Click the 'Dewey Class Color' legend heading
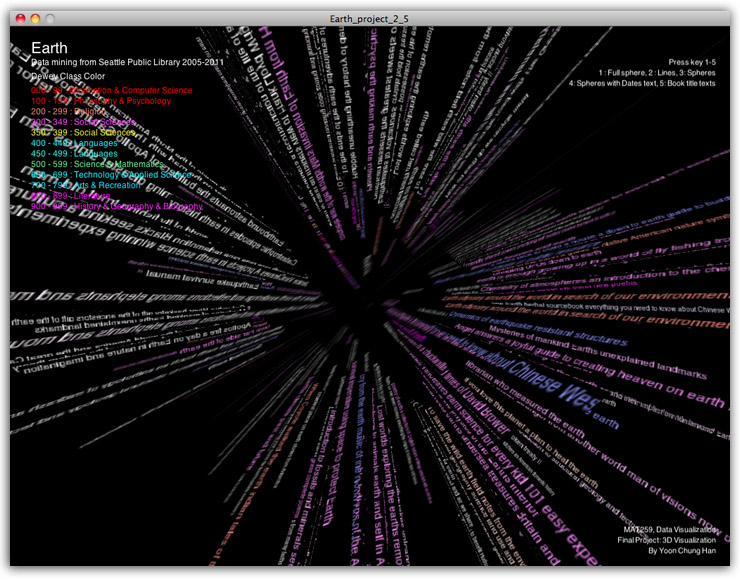The width and height of the screenshot is (740, 580). tap(68, 76)
